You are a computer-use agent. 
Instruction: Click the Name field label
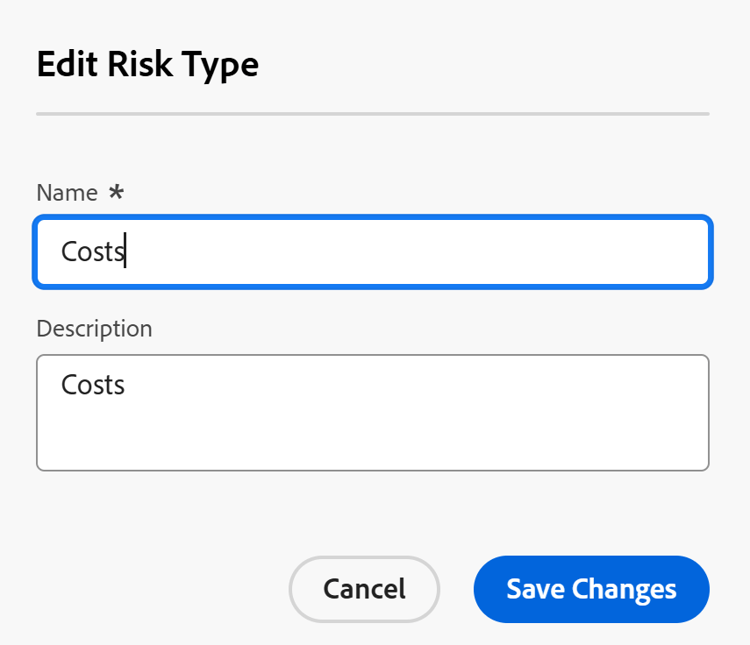click(x=67, y=193)
